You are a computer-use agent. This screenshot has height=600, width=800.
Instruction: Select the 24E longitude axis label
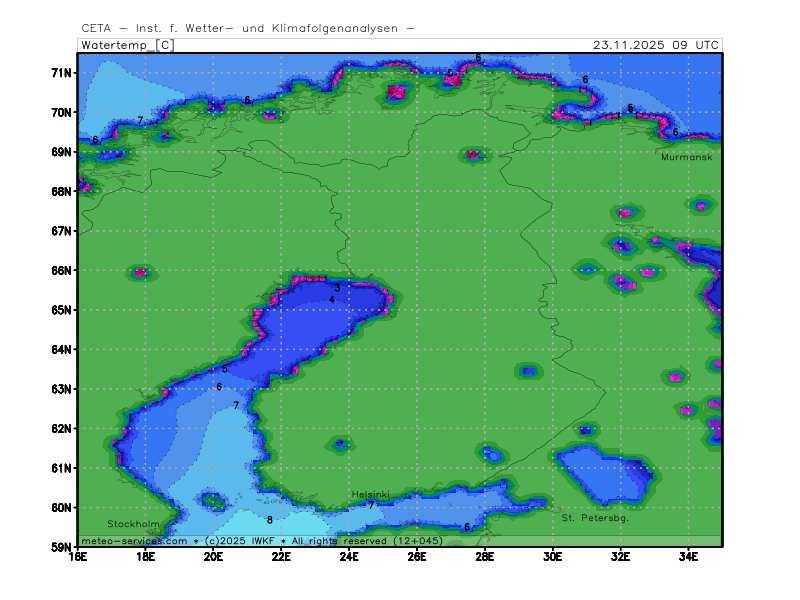click(x=349, y=556)
